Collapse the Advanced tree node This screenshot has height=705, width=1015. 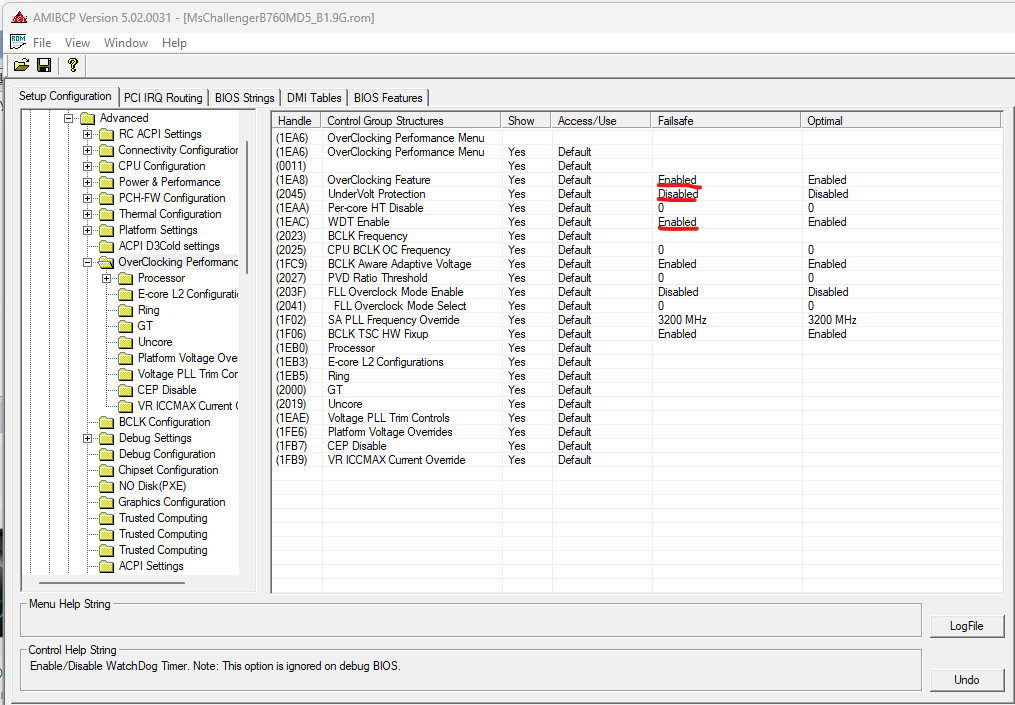pyautogui.click(x=68, y=118)
